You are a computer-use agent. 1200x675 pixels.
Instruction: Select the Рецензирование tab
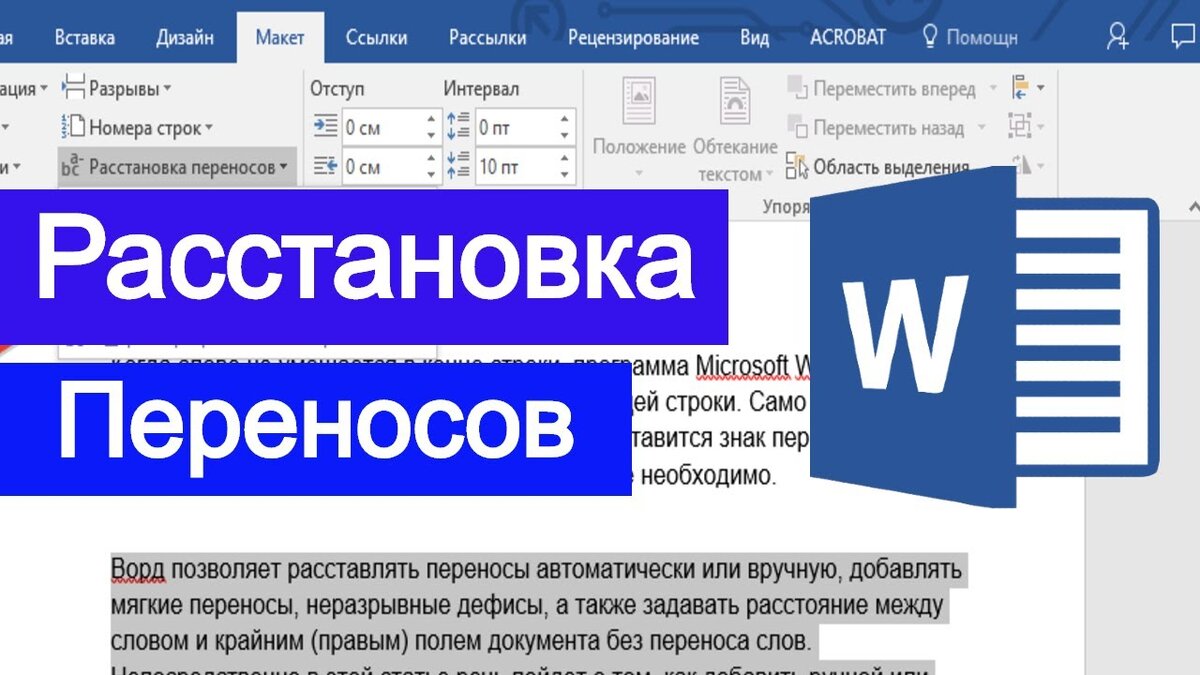coord(633,38)
